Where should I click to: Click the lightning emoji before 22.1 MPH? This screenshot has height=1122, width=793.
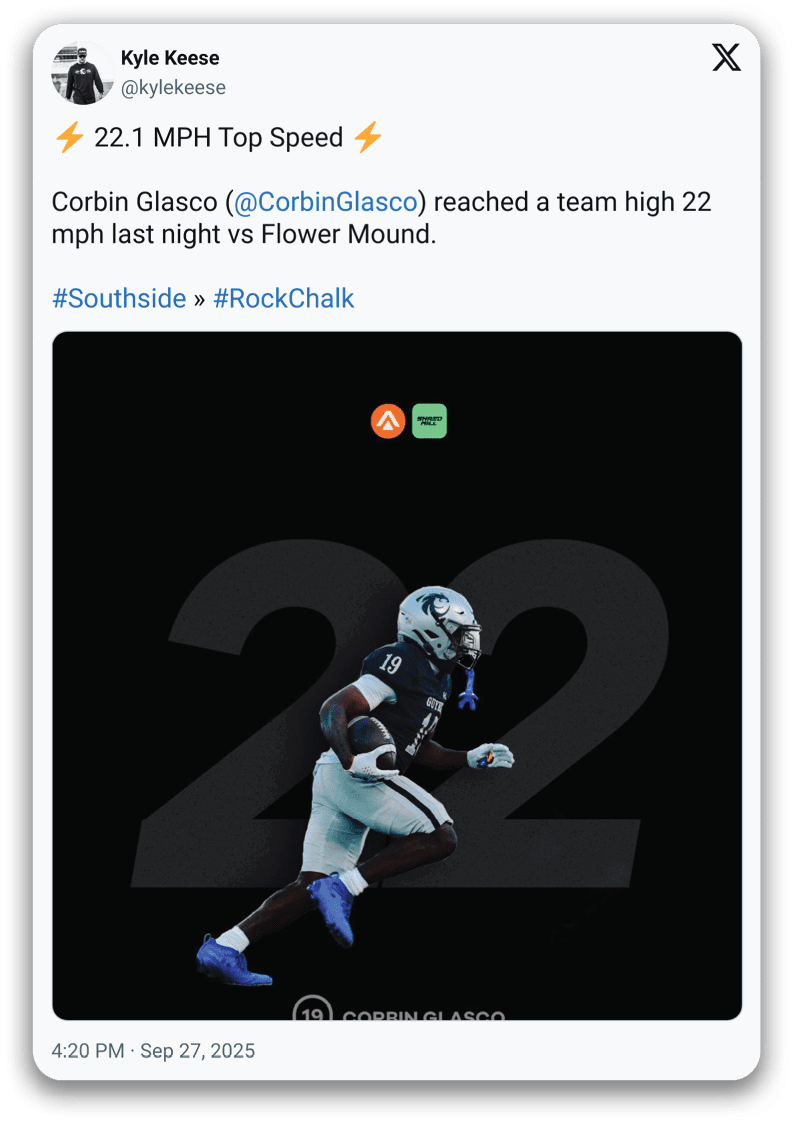(x=70, y=137)
